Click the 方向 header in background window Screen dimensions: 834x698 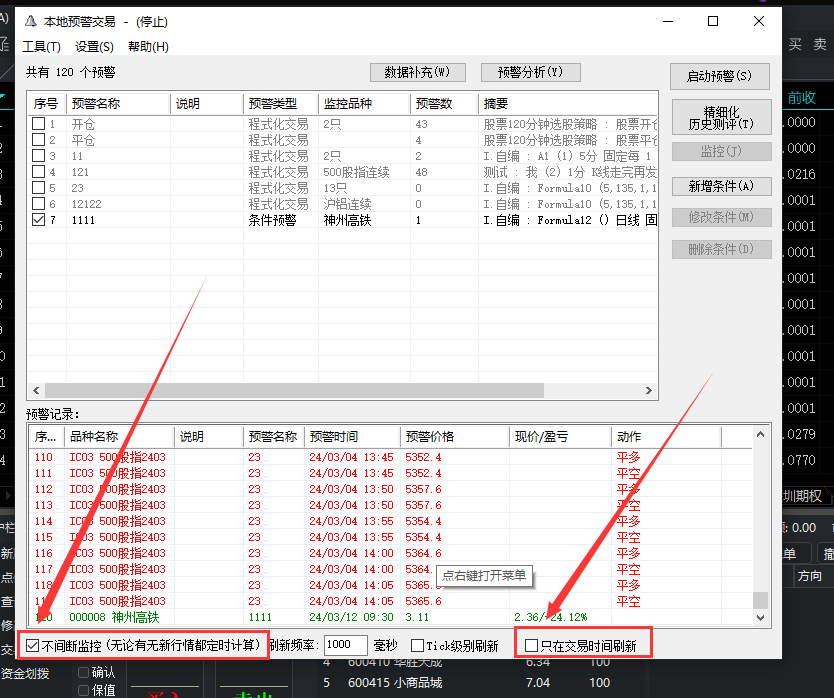[x=810, y=576]
